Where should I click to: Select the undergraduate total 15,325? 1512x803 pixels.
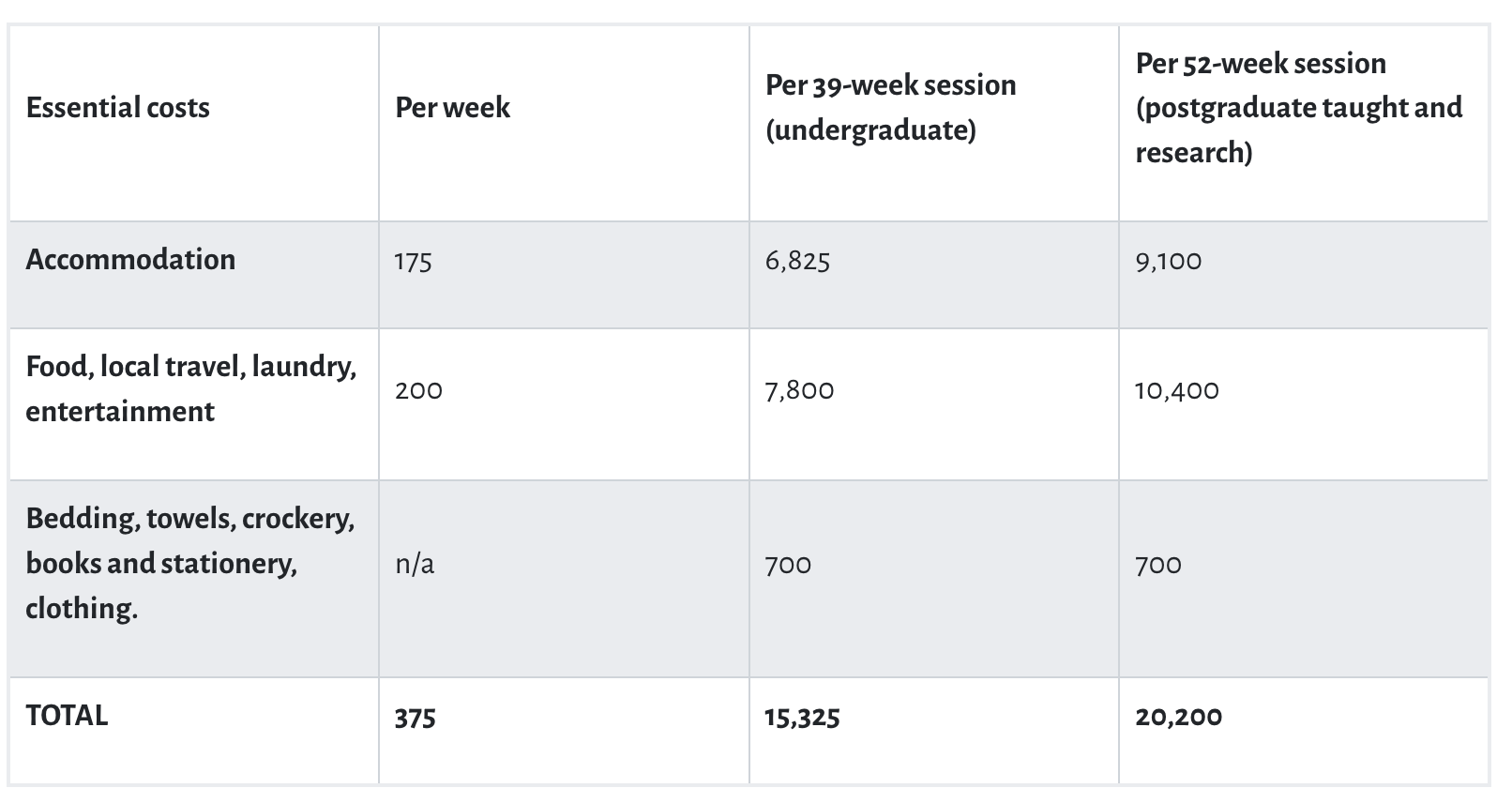click(802, 718)
